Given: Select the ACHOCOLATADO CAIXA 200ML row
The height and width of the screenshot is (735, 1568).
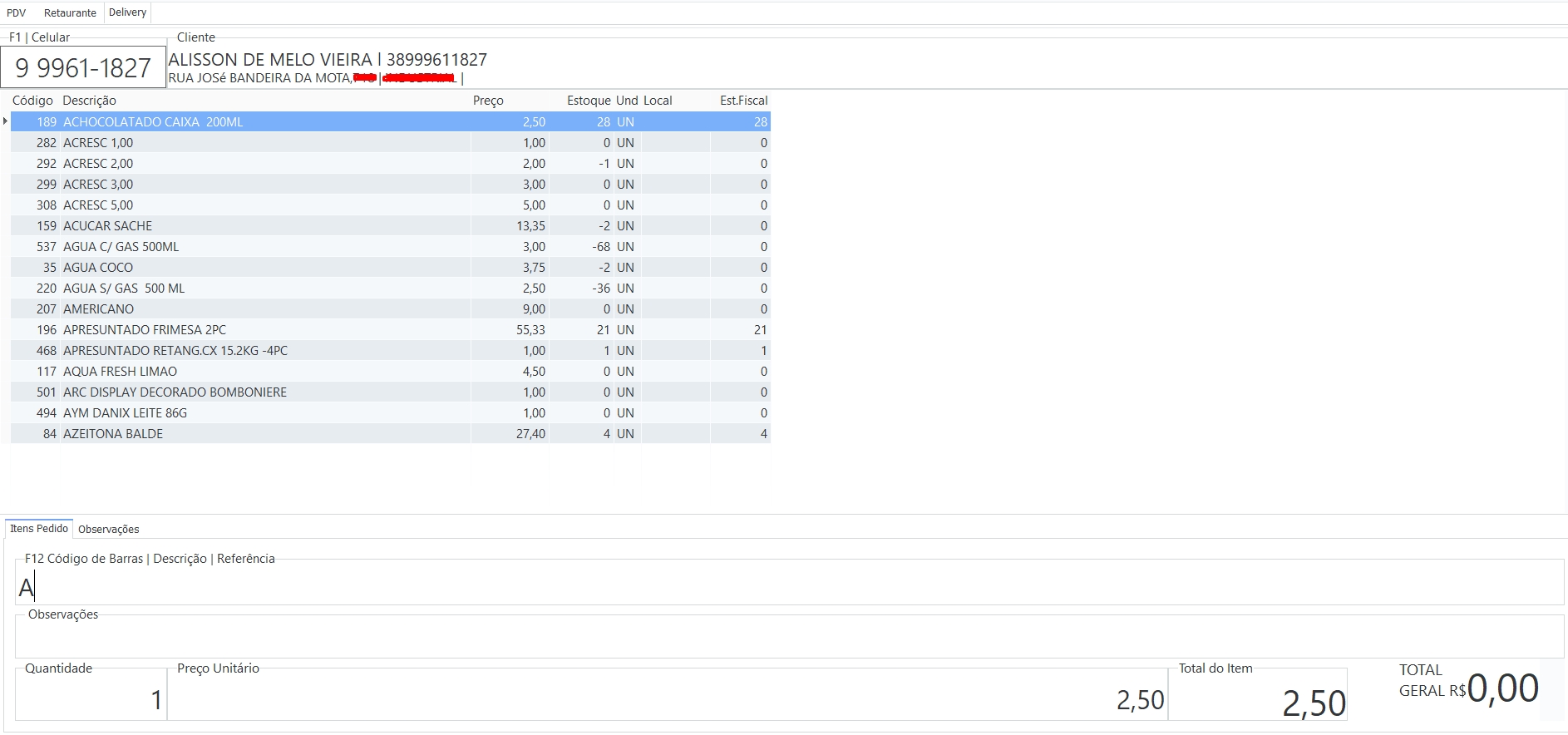Looking at the screenshot, I should (153, 122).
